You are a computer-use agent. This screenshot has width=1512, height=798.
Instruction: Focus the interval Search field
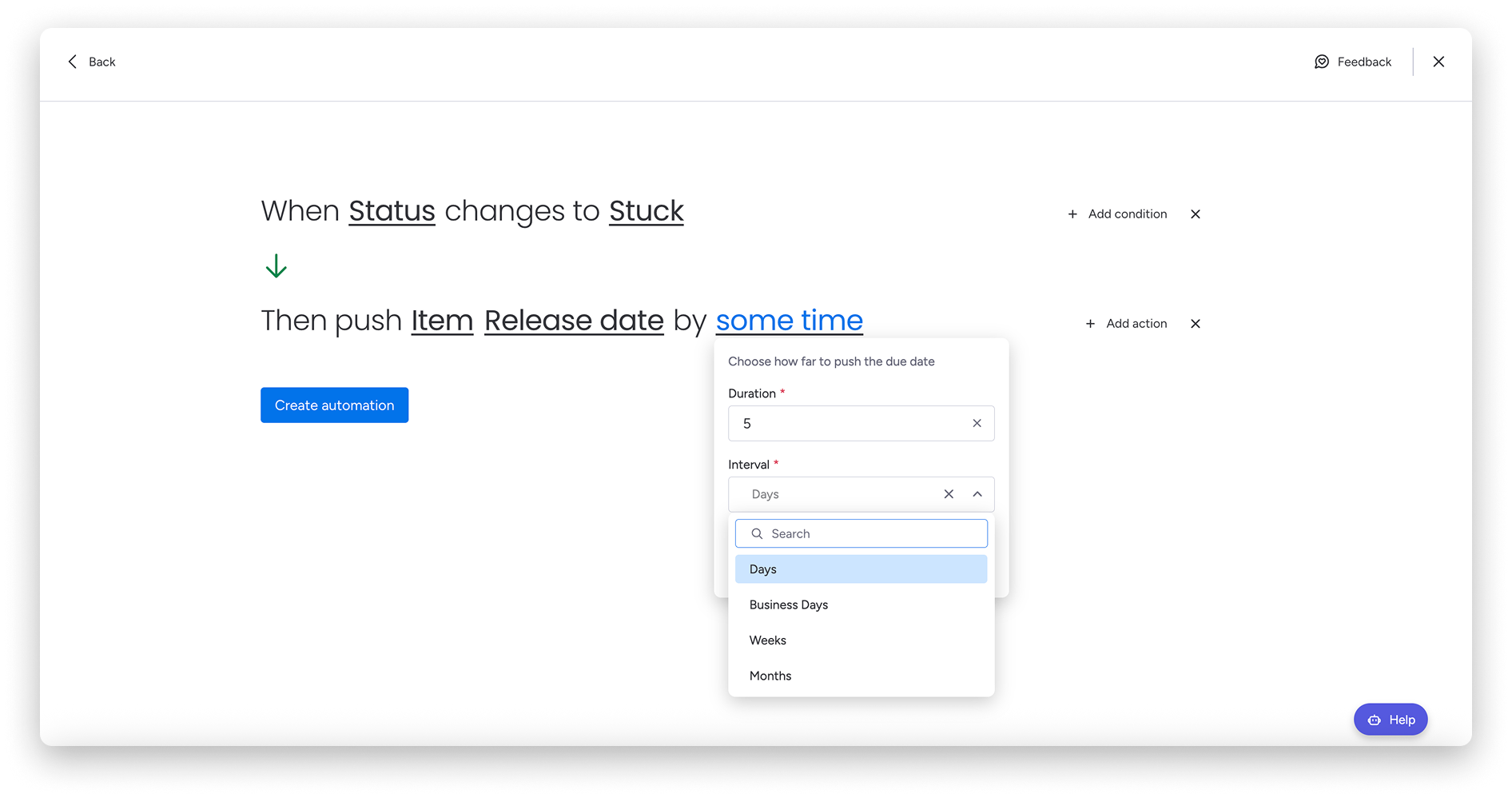[x=871, y=533]
